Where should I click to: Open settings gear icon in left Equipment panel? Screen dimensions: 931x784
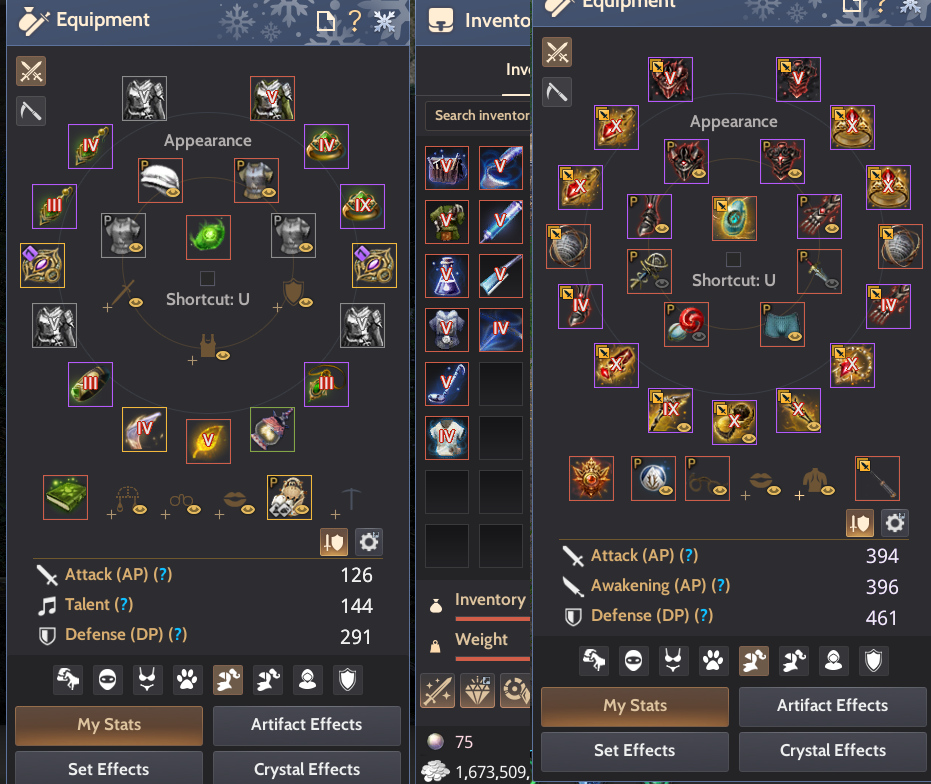coord(369,542)
